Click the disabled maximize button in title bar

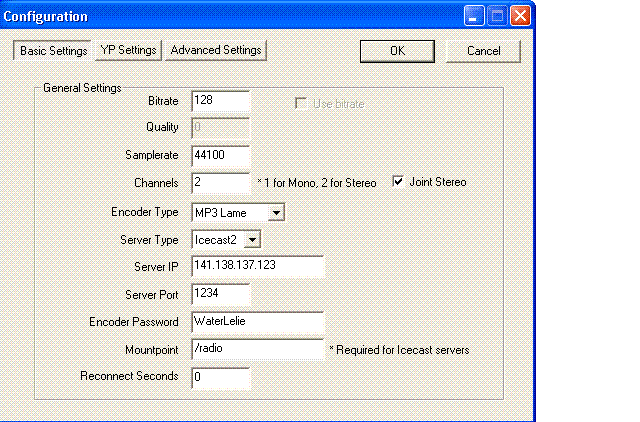[x=497, y=16]
